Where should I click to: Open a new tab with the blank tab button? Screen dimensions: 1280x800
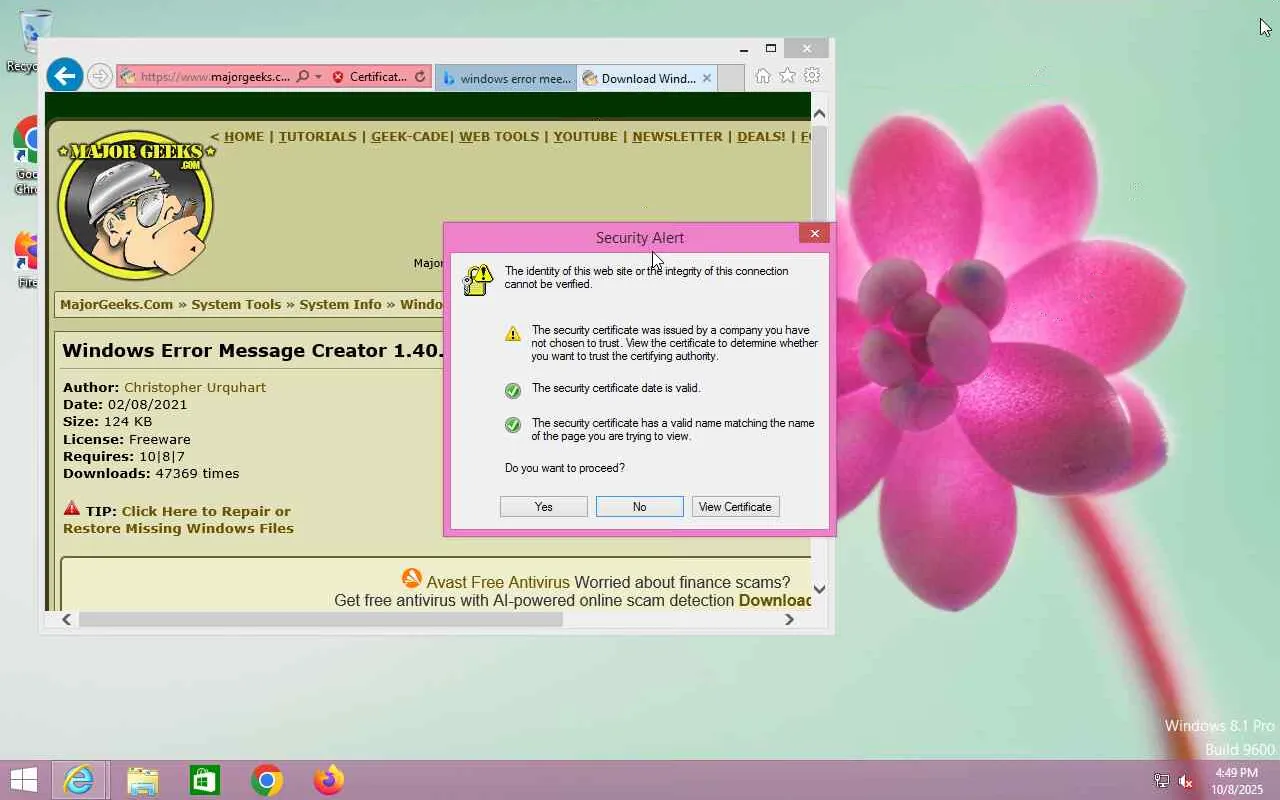[x=731, y=78]
